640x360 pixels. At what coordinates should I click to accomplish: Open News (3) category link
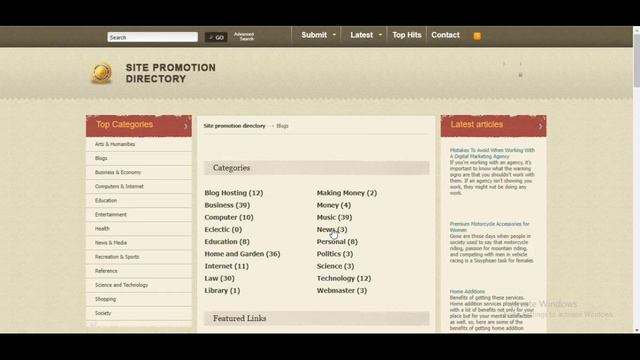(x=332, y=229)
